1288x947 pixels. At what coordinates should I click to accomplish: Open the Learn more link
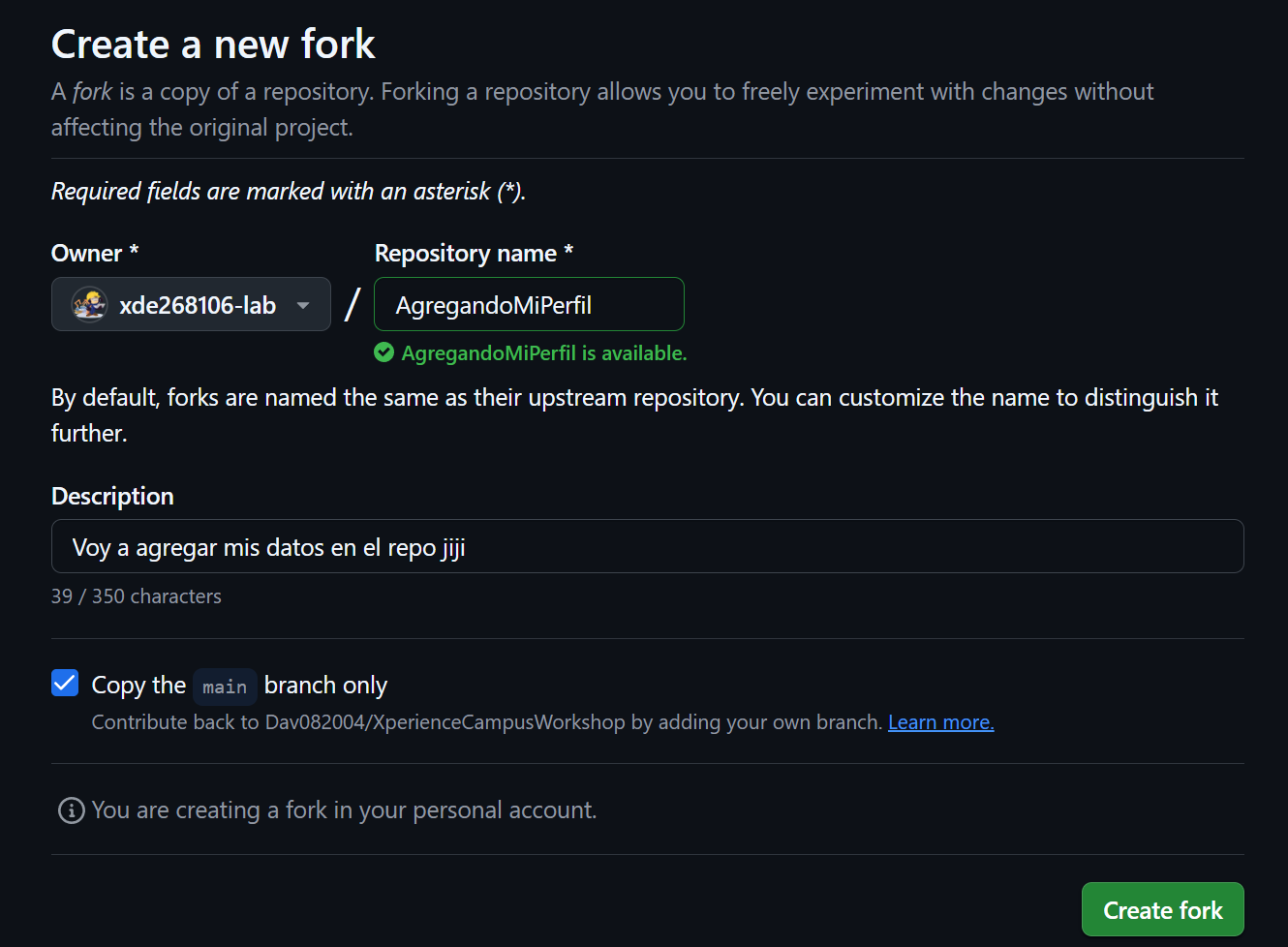(x=940, y=721)
